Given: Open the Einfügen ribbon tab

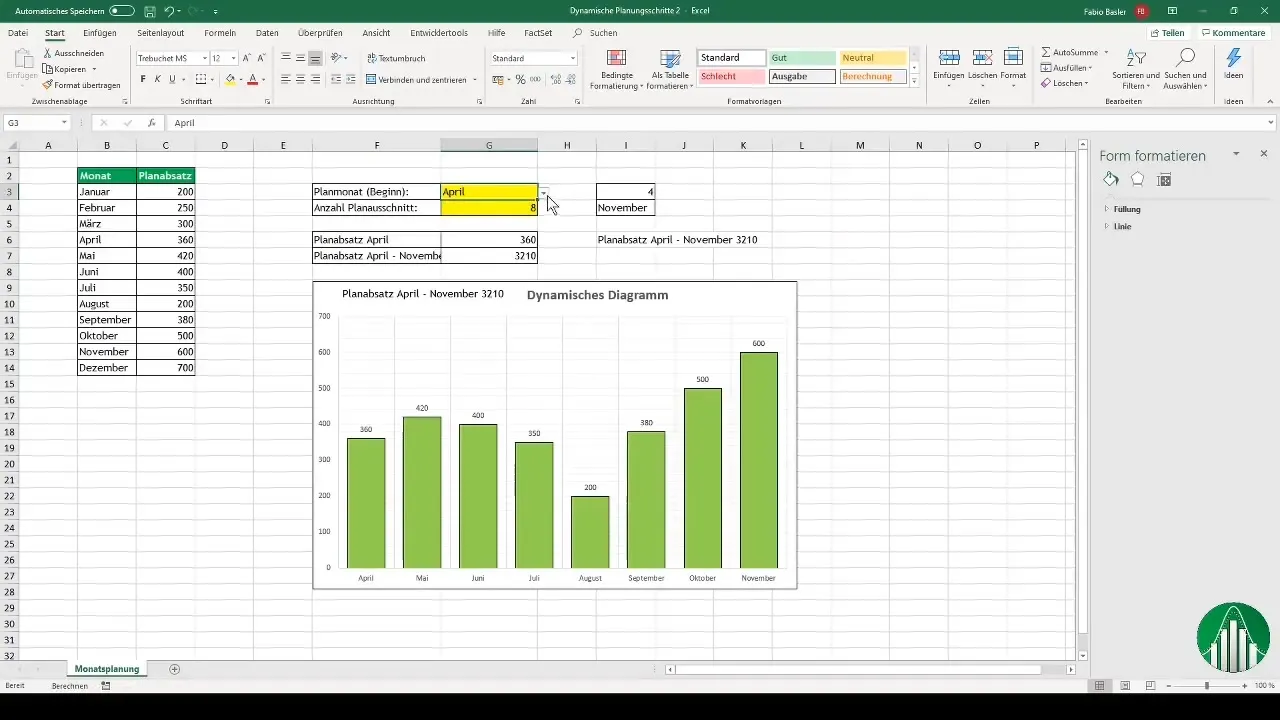Looking at the screenshot, I should tap(100, 33).
